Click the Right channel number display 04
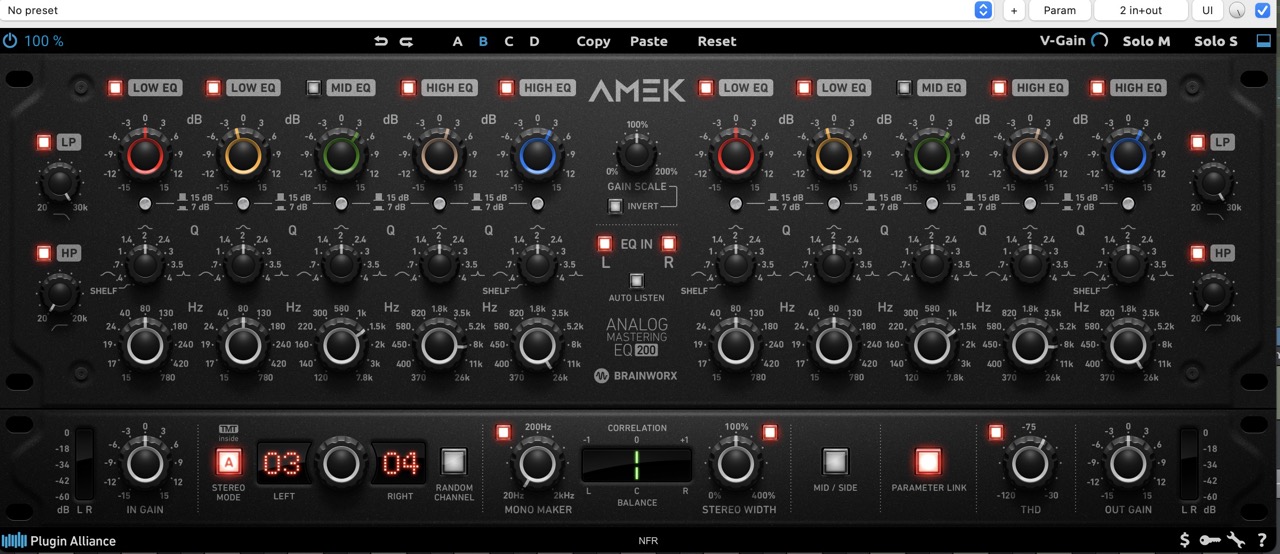 pos(400,463)
